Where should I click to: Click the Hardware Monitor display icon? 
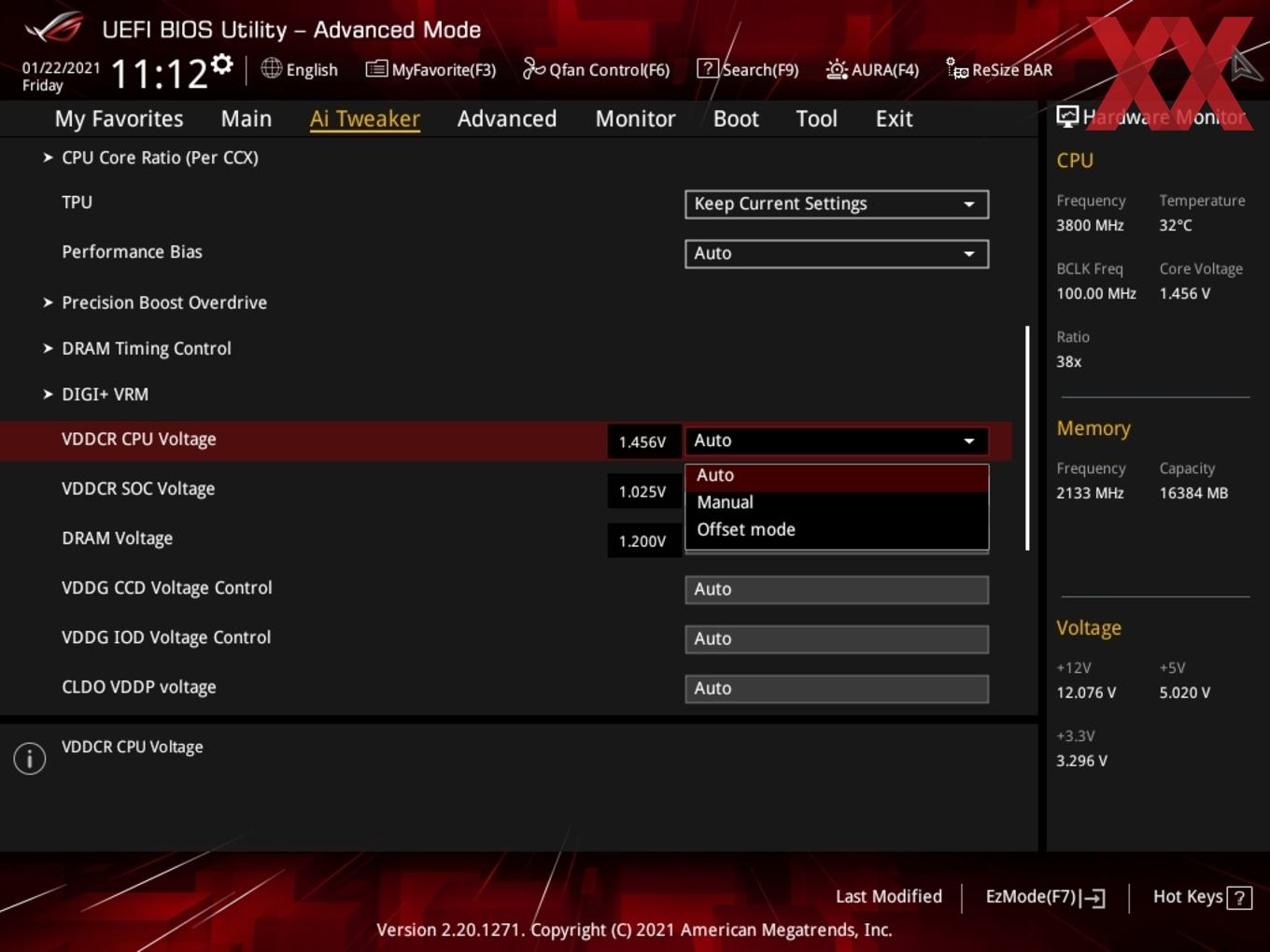tap(1067, 117)
